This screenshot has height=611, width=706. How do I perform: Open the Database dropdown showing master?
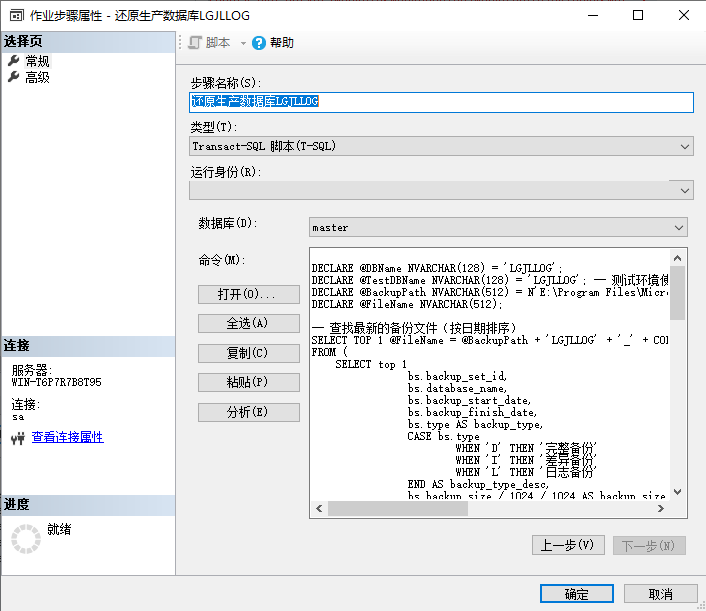(x=498, y=227)
